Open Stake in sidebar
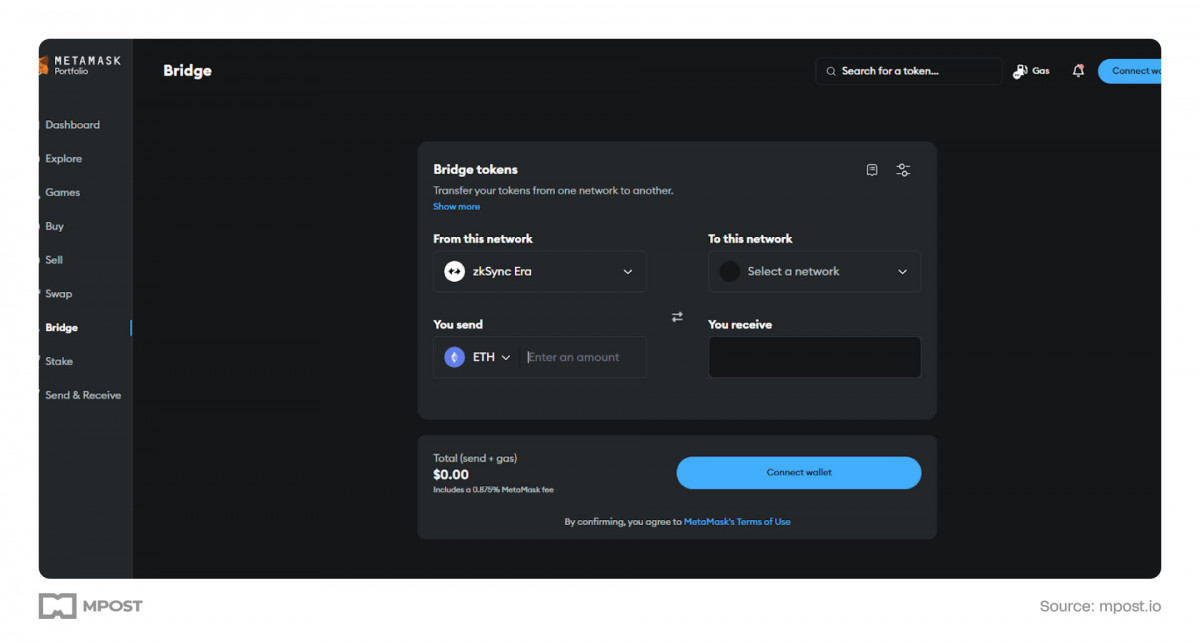Screen dimensions: 1200x642 [x=59, y=362]
